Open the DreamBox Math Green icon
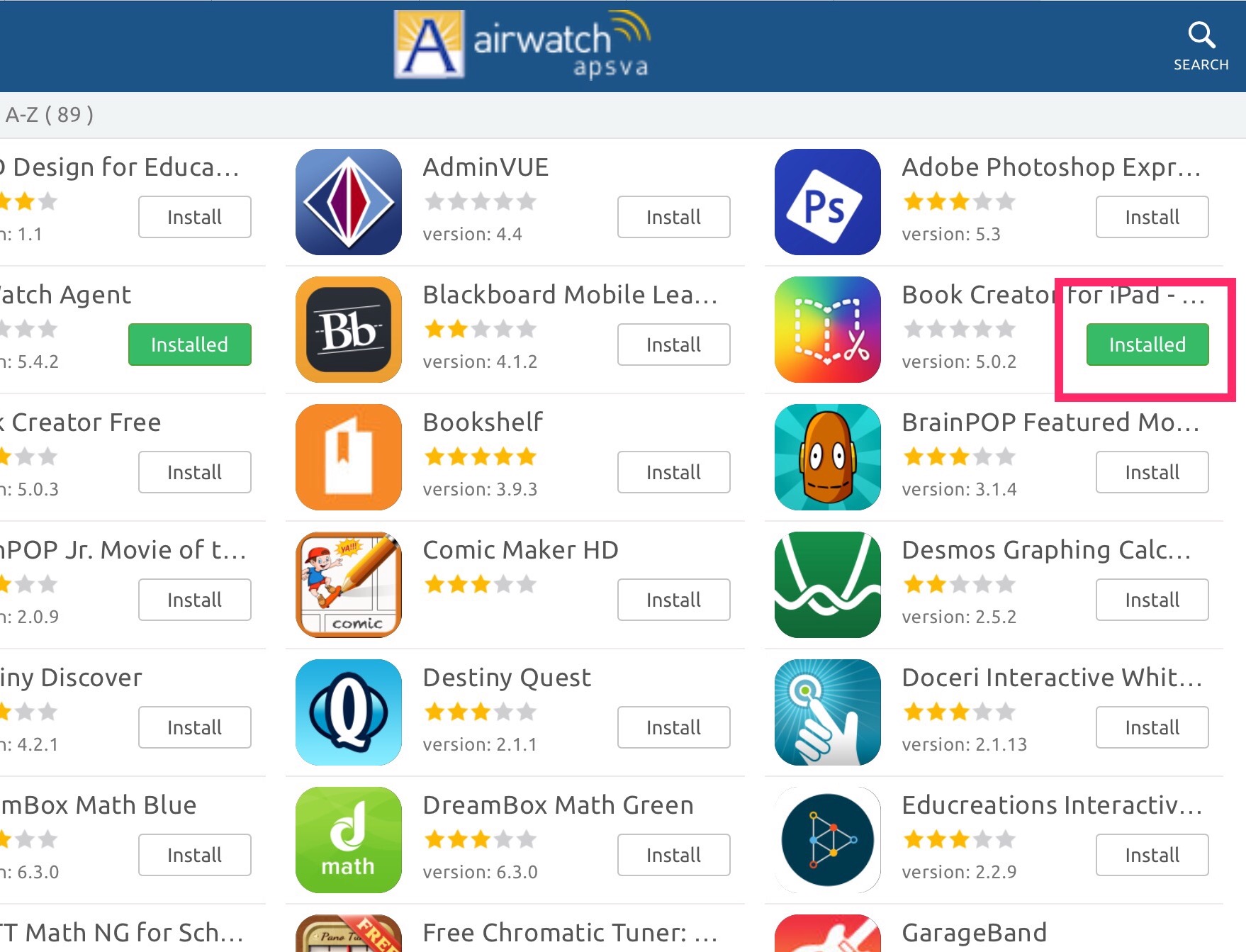The image size is (1246, 952). (348, 840)
